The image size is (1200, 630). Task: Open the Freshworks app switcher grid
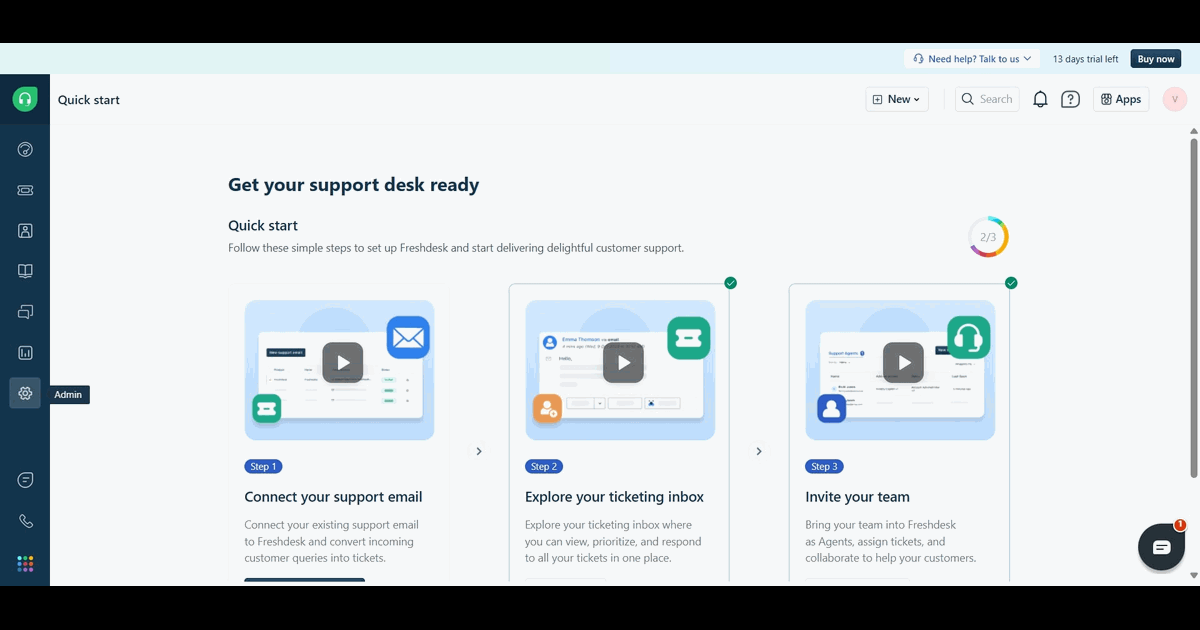25,564
